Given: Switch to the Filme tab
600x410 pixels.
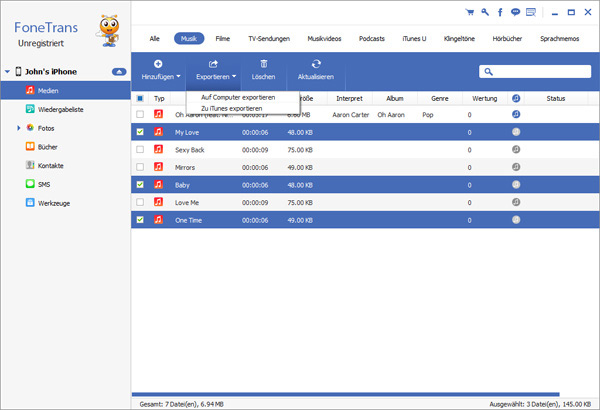Looking at the screenshot, I should point(222,39).
